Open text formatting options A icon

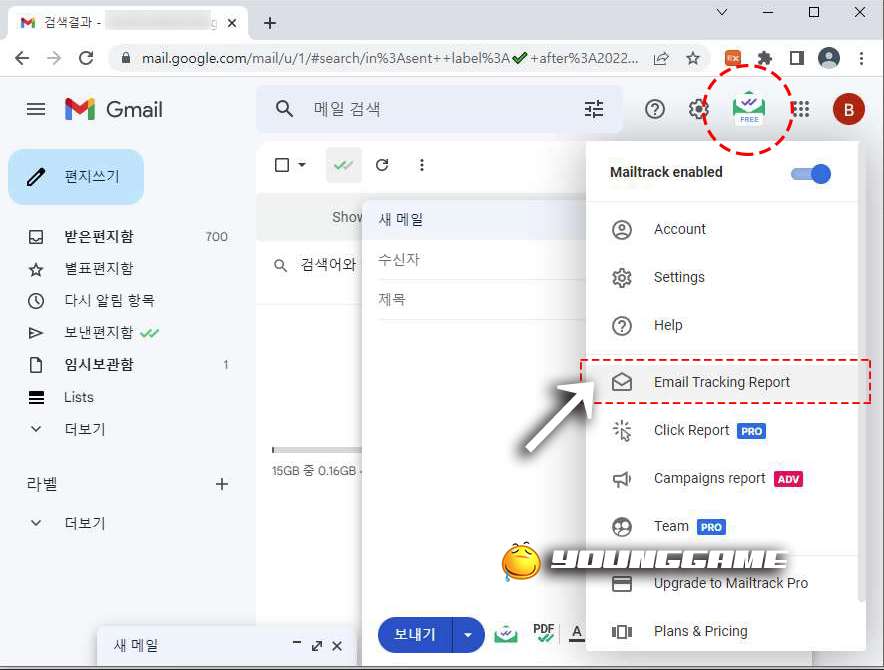pyautogui.click(x=576, y=634)
